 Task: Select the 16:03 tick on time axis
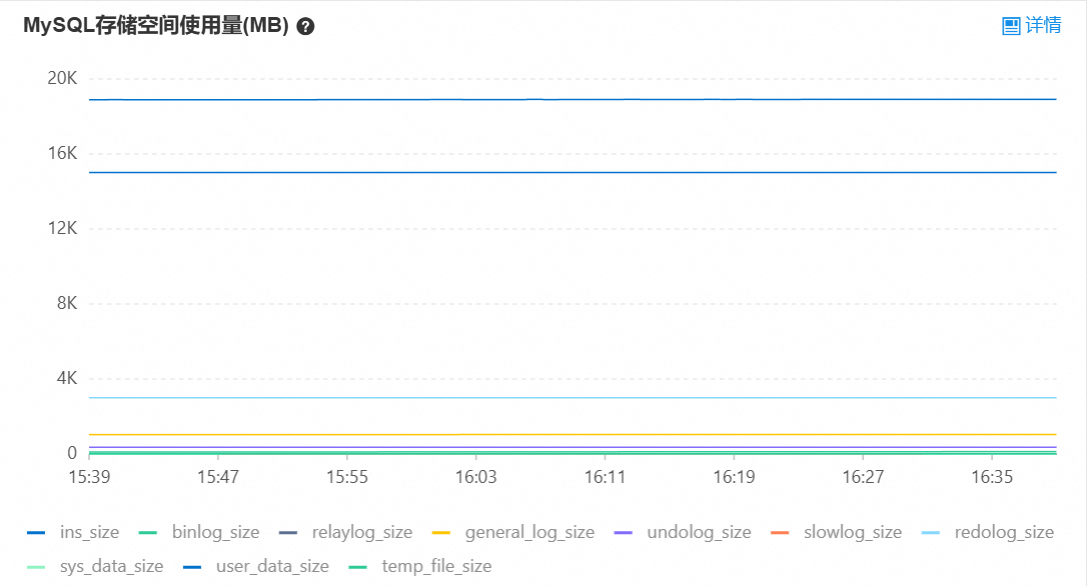click(x=476, y=477)
